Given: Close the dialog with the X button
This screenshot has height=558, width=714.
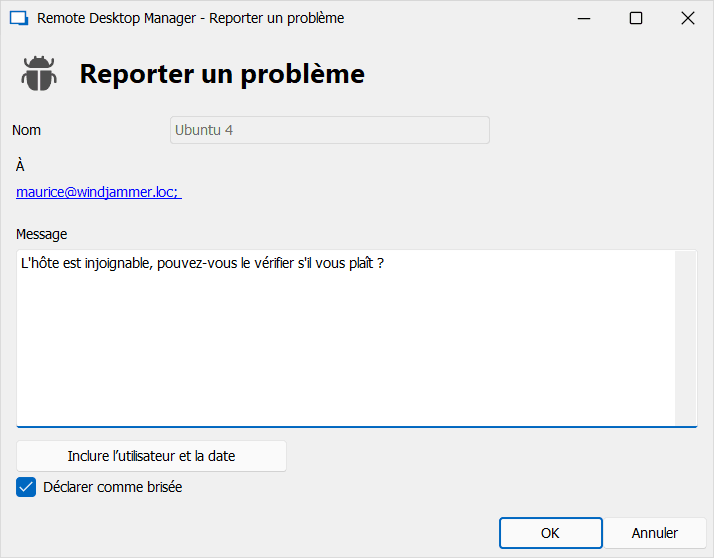Looking at the screenshot, I should coord(687,18).
